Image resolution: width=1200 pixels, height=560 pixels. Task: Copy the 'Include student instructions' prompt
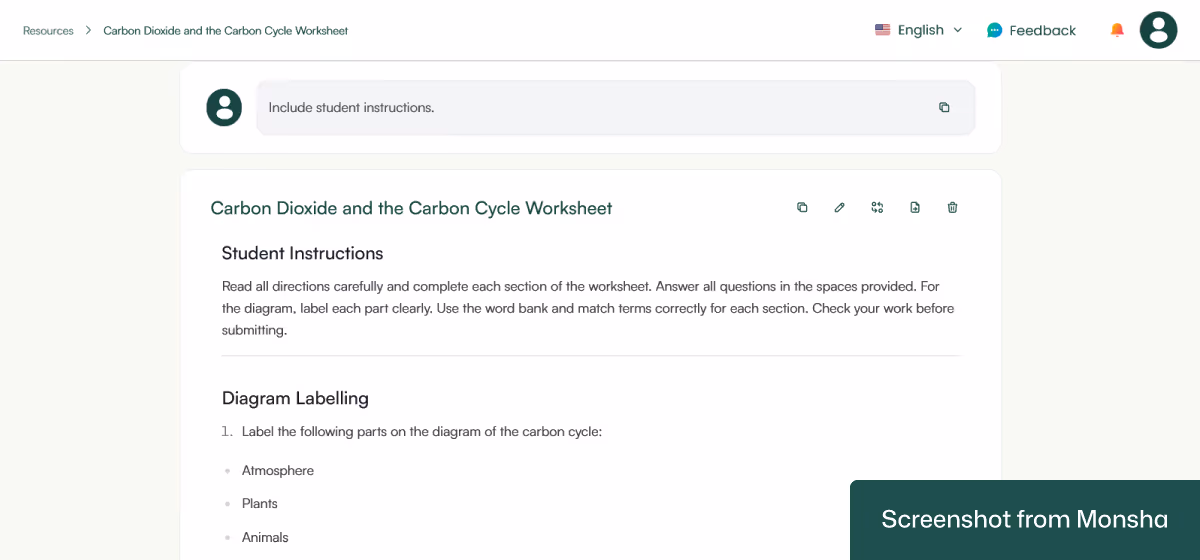pos(944,108)
